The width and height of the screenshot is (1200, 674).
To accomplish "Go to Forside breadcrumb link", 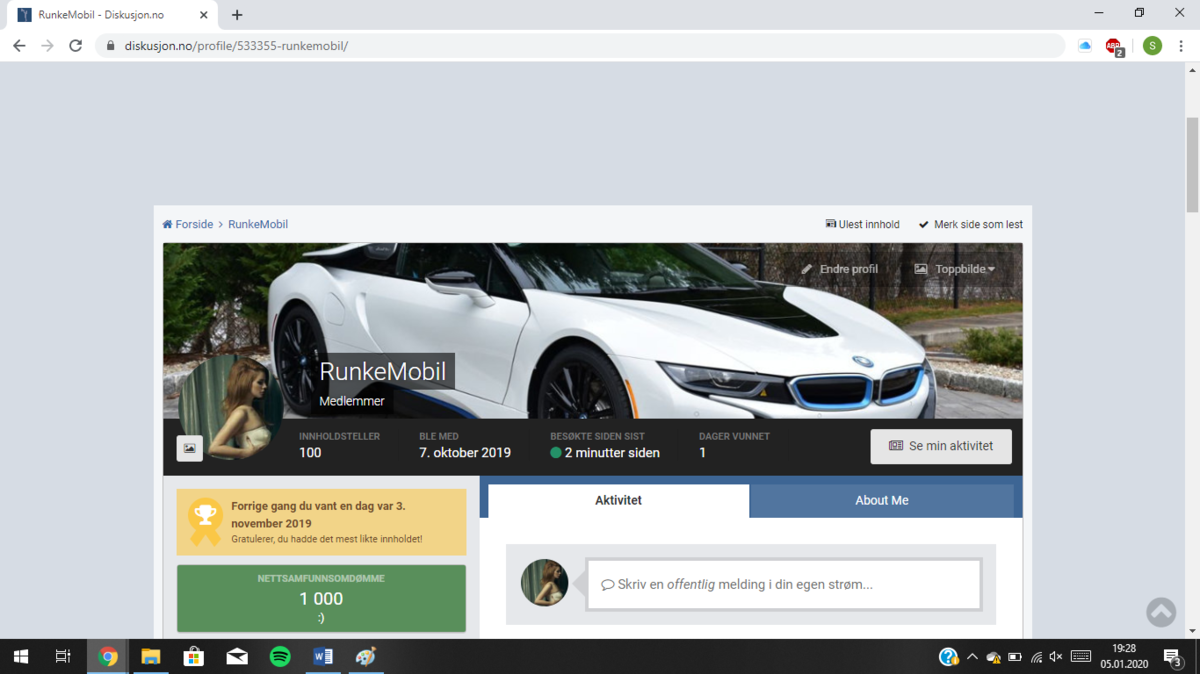I will pos(188,224).
